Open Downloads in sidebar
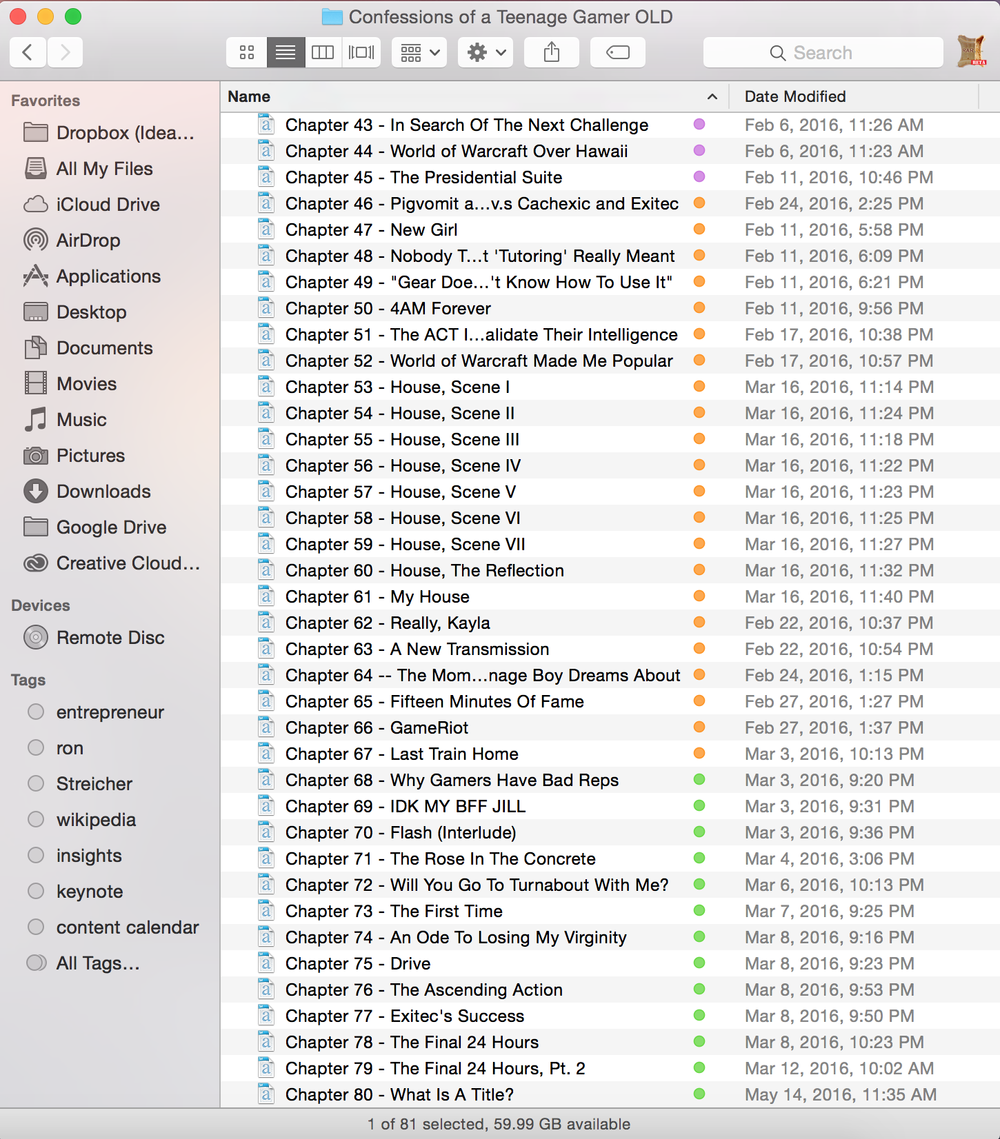The image size is (1000, 1139). 110,491
